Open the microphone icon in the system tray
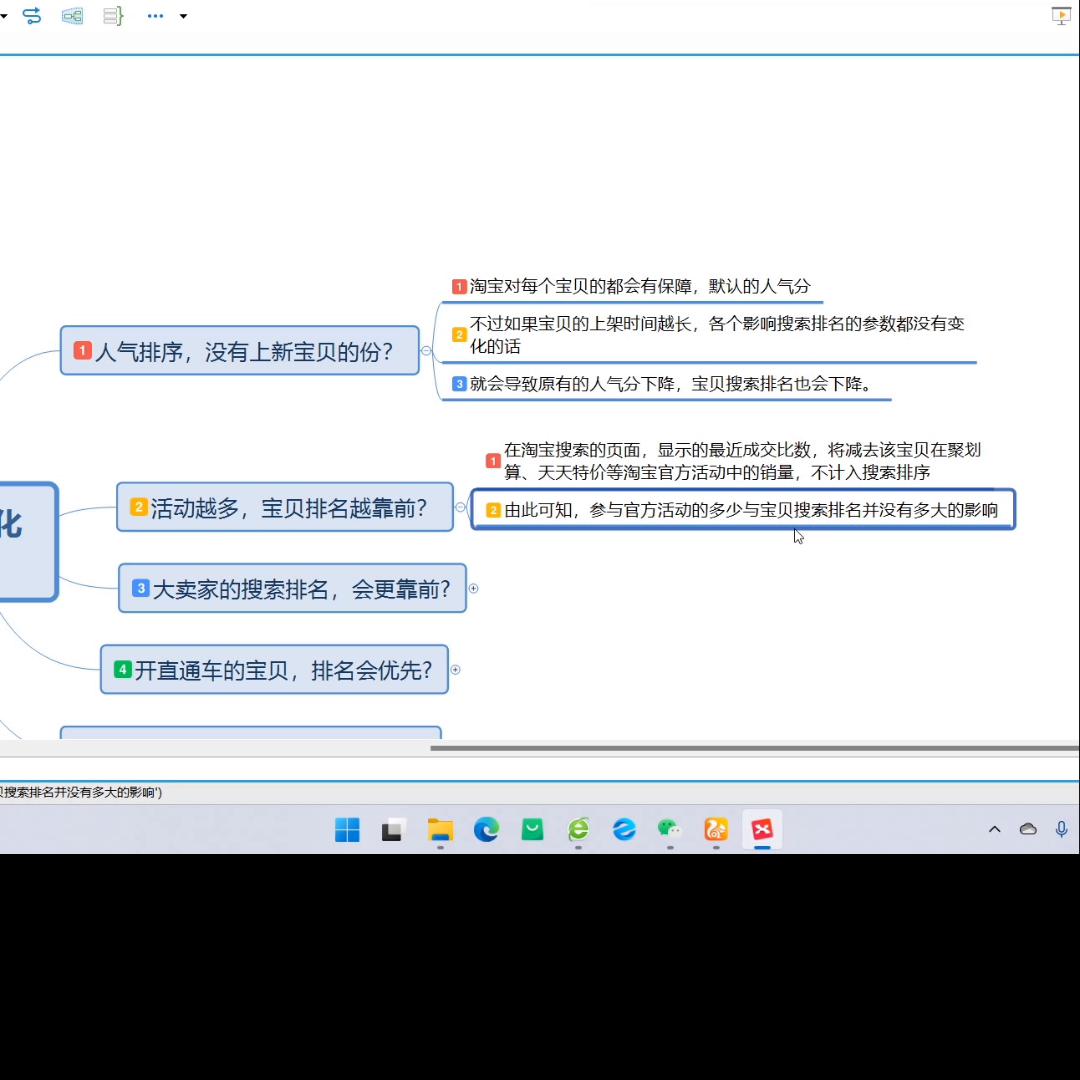Screen dimensions: 1080x1080 [1061, 829]
